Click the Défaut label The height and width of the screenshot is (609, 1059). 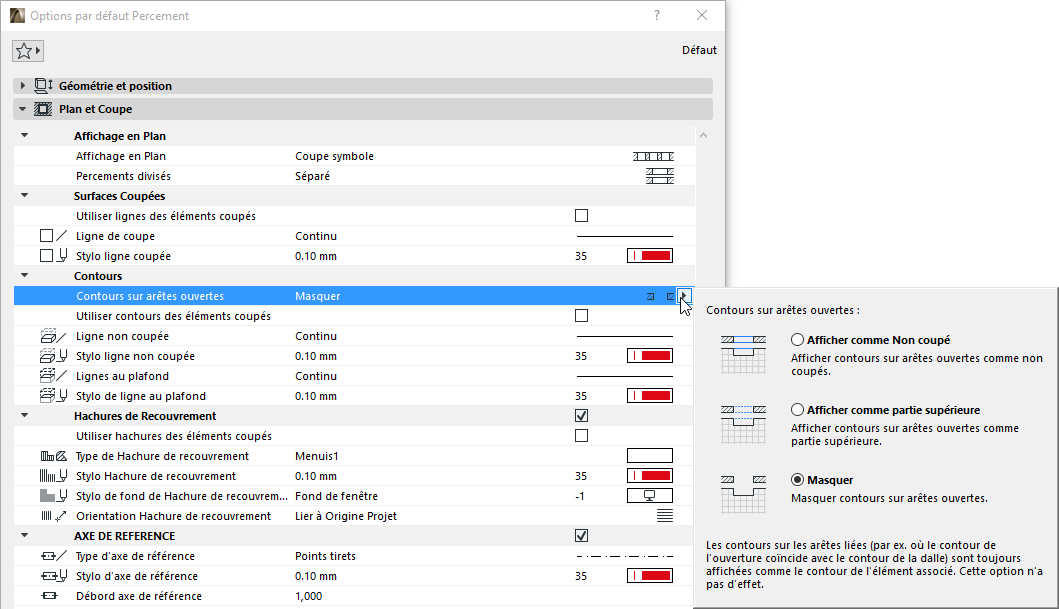pos(699,50)
